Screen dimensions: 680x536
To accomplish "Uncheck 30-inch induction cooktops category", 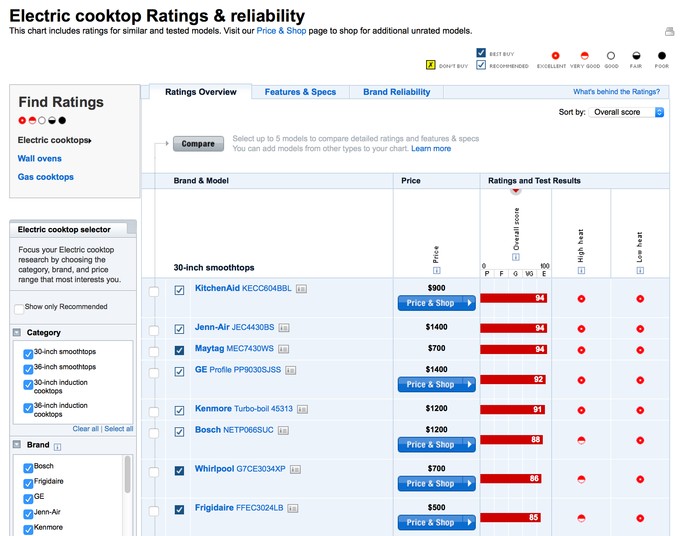I will tap(28, 385).
